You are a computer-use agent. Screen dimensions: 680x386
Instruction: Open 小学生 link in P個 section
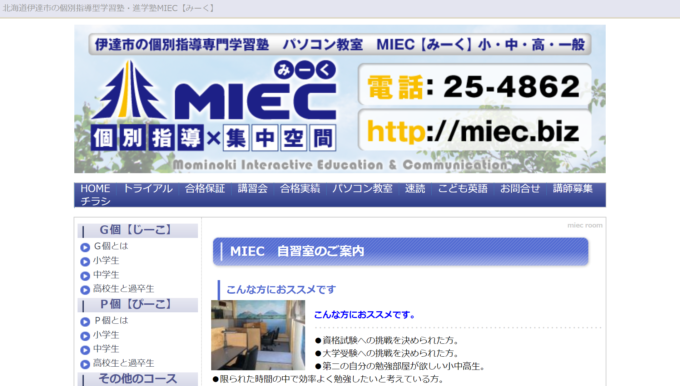[106, 335]
